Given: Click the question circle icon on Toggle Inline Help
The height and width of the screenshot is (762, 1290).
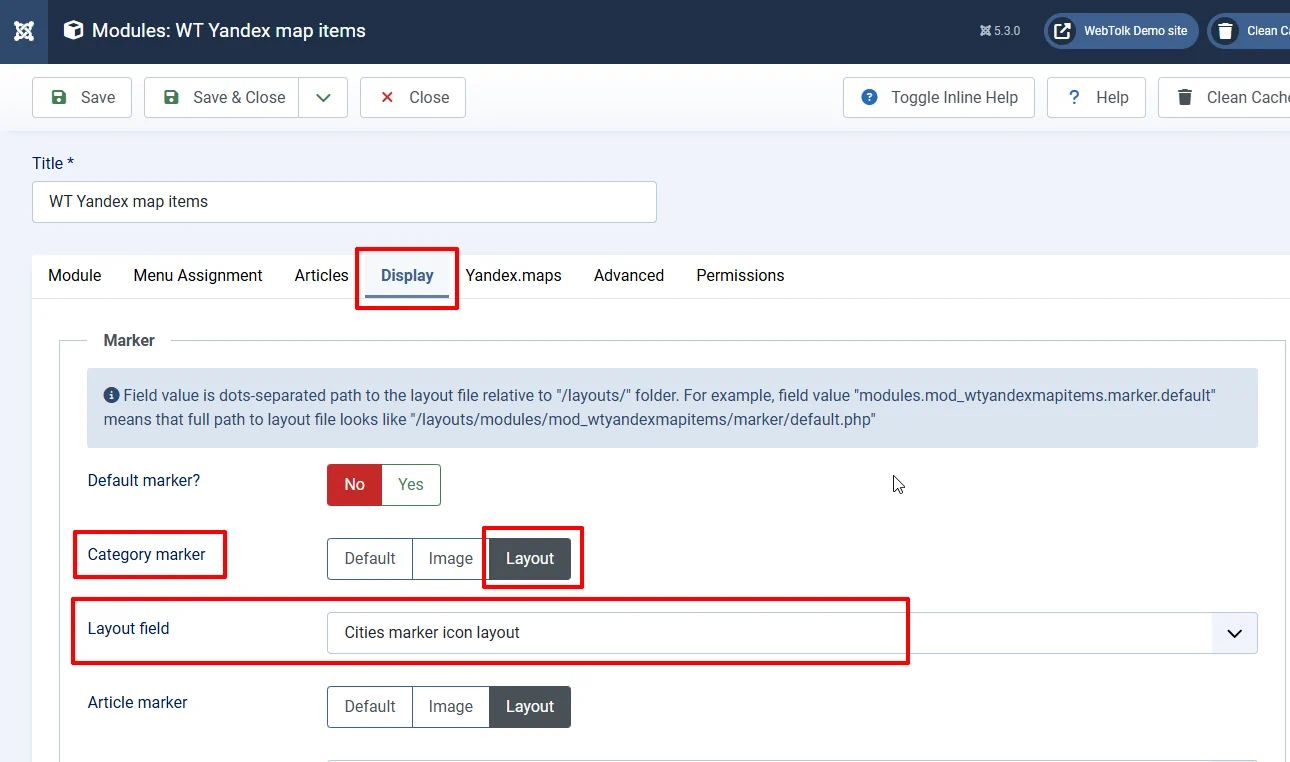Looking at the screenshot, I should click(870, 97).
